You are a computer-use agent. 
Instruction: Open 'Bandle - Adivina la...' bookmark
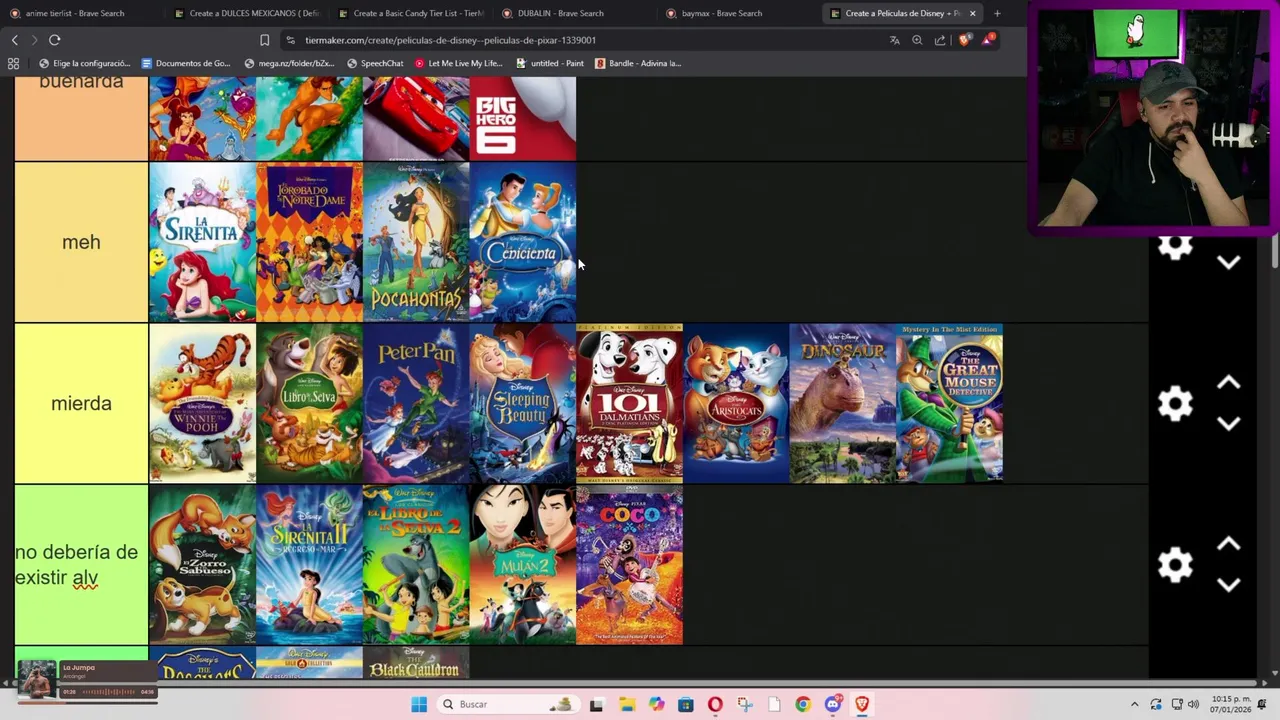[638, 63]
